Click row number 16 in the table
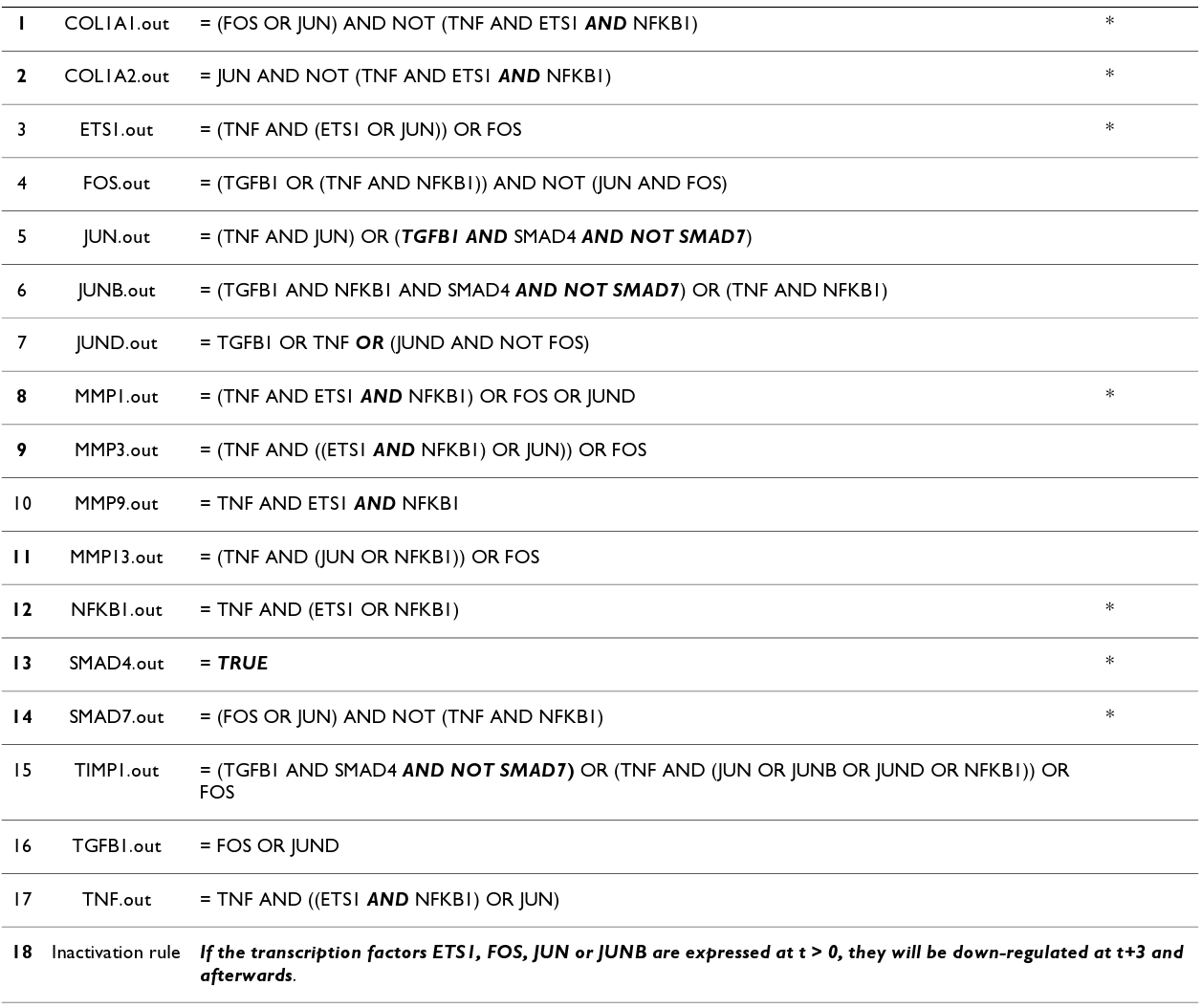This screenshot has width=1202, height=1008. pos(21,846)
